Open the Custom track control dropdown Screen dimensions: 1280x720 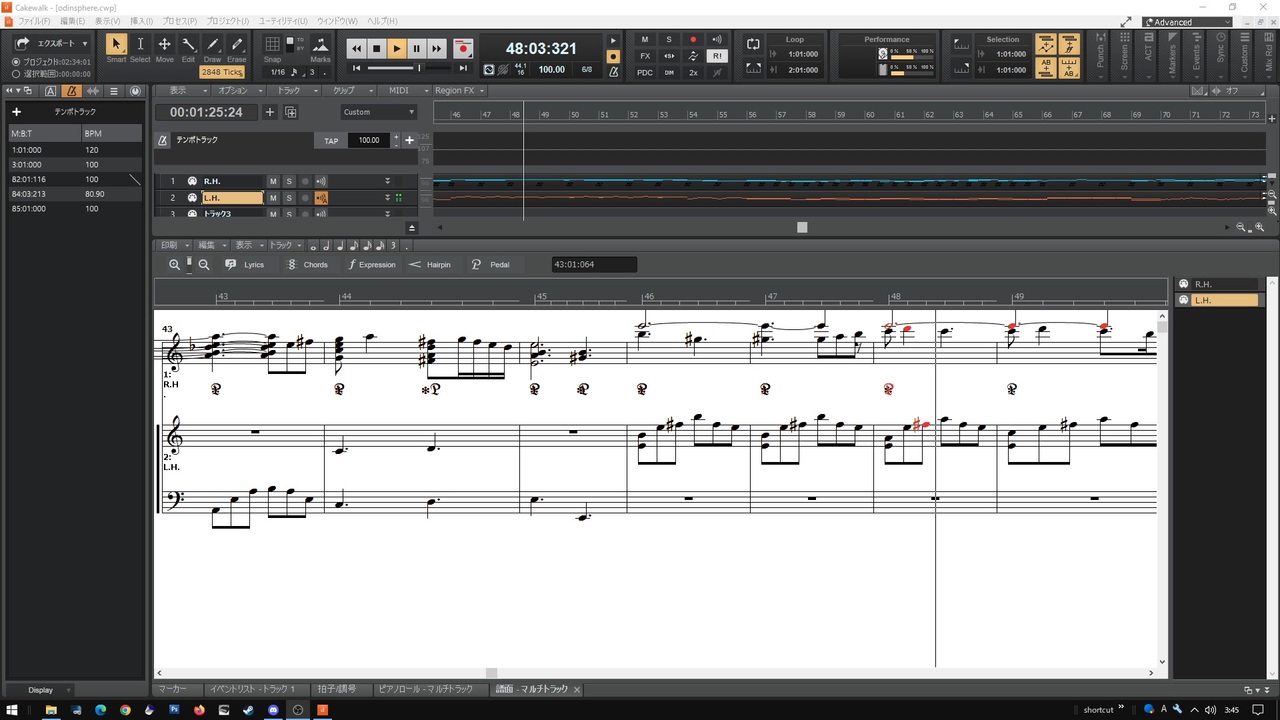pyautogui.click(x=379, y=112)
